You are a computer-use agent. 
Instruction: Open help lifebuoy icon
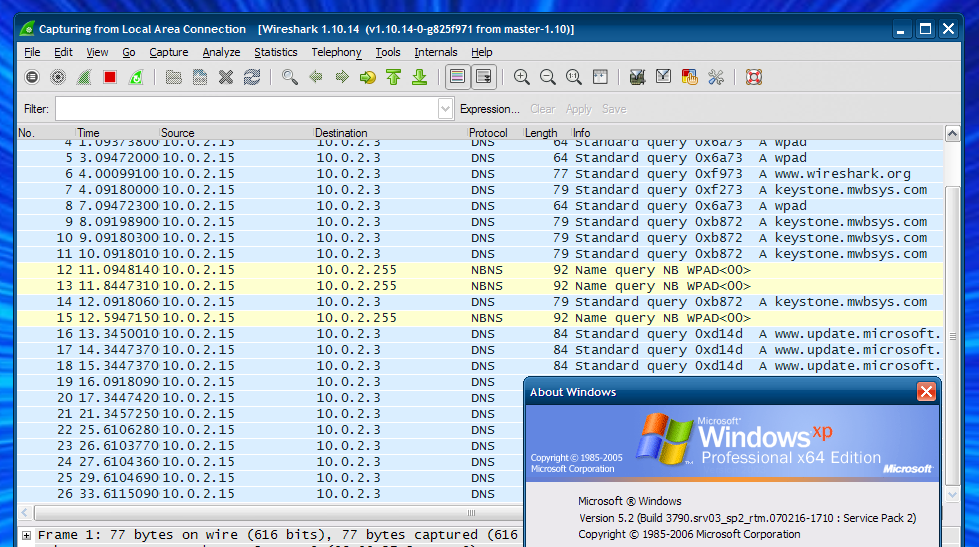[754, 77]
